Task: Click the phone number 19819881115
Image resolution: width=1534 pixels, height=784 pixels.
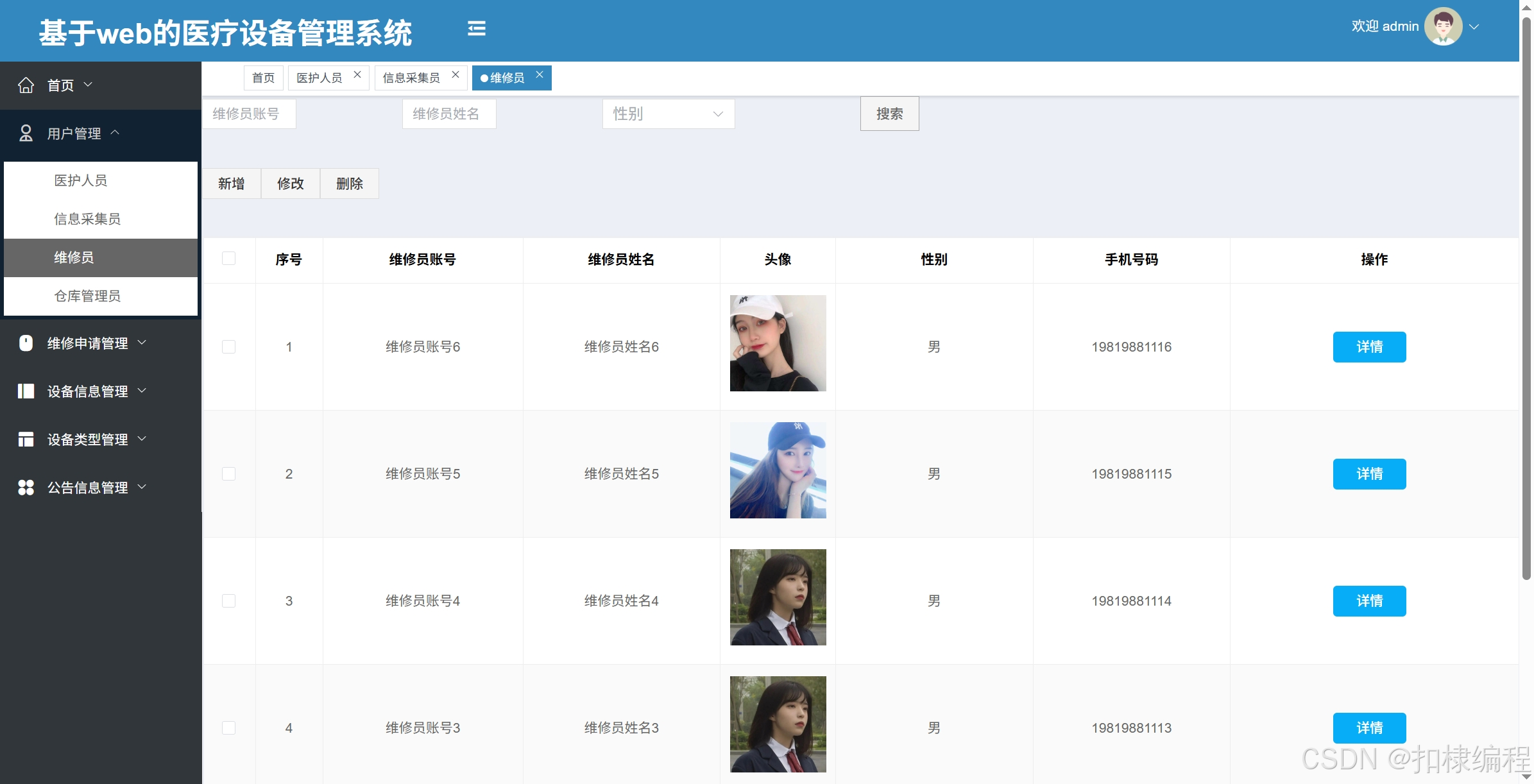Action: click(1132, 474)
